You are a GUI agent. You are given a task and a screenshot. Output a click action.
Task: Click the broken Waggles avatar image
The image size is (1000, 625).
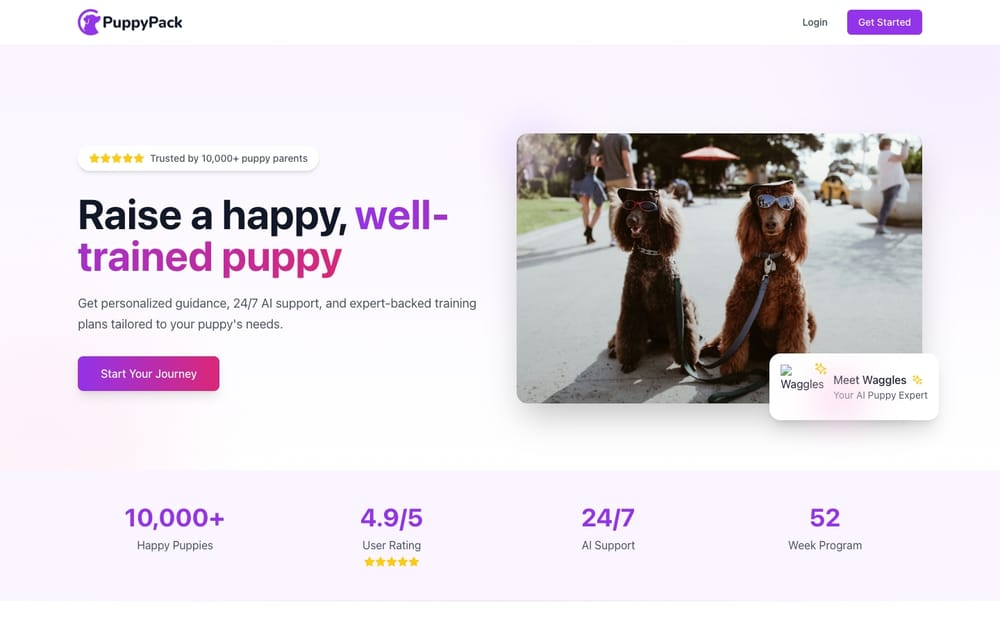(x=802, y=378)
